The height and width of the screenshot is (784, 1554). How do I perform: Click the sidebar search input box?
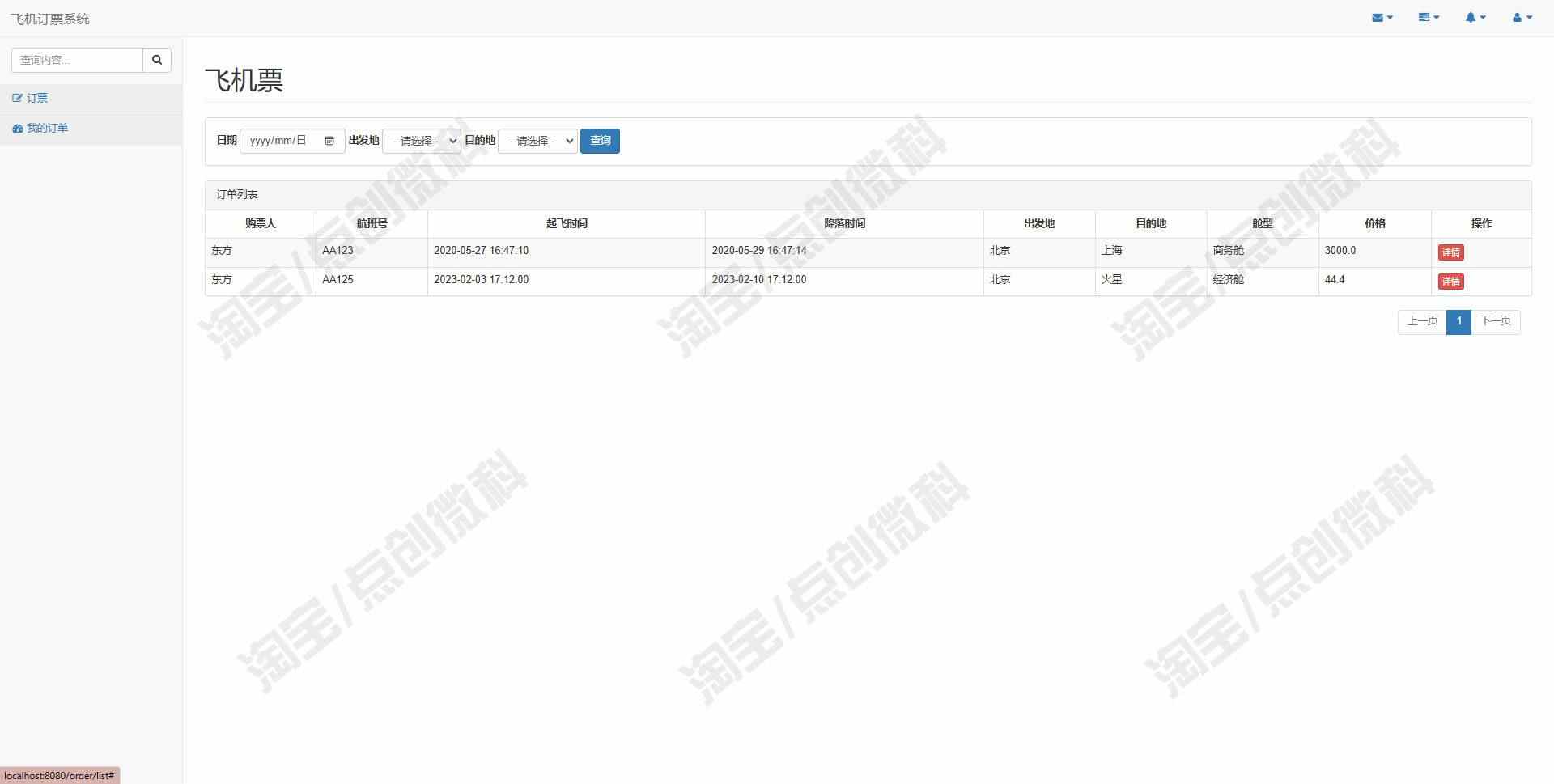pyautogui.click(x=78, y=60)
